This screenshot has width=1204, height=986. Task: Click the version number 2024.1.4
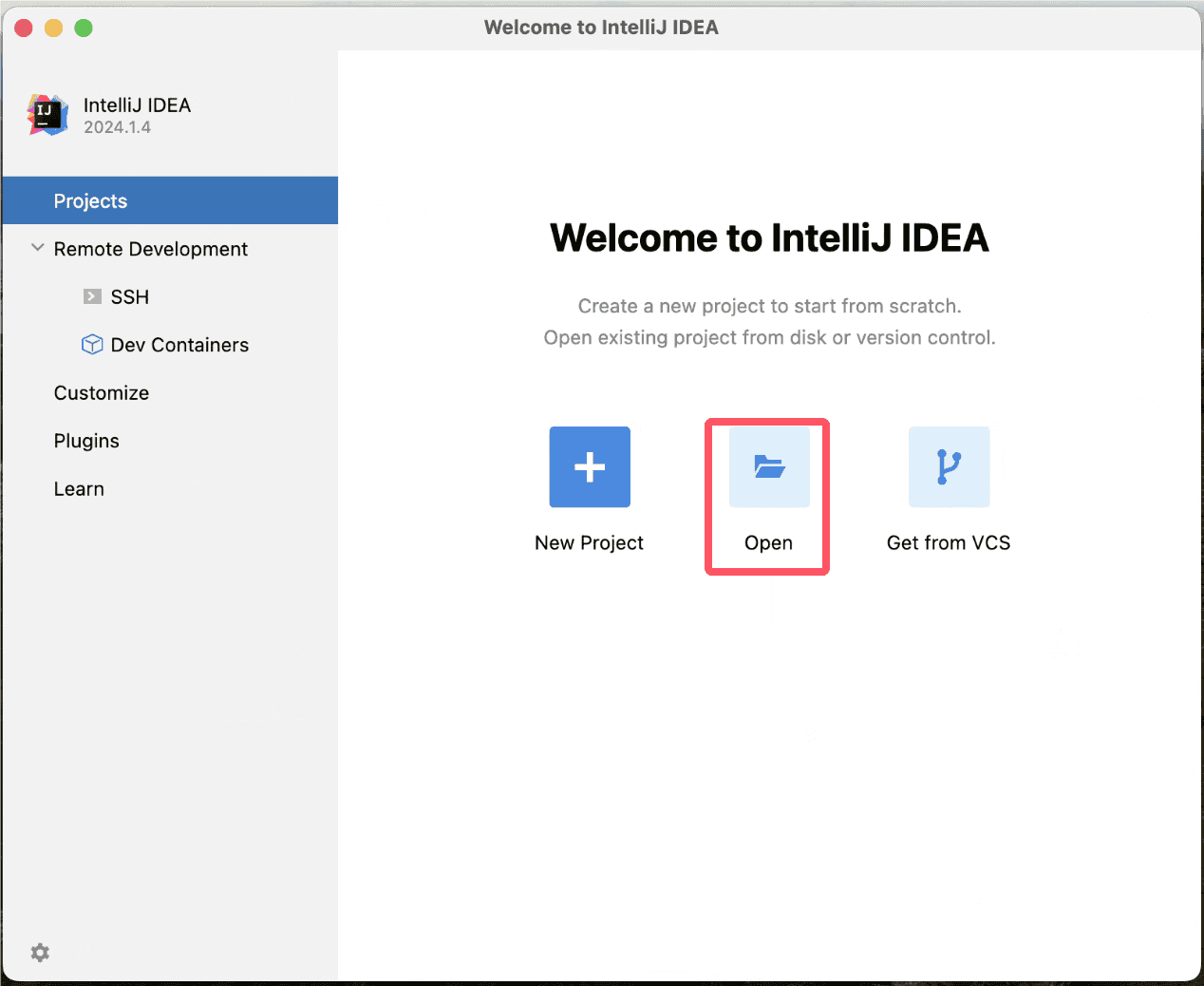tap(117, 127)
